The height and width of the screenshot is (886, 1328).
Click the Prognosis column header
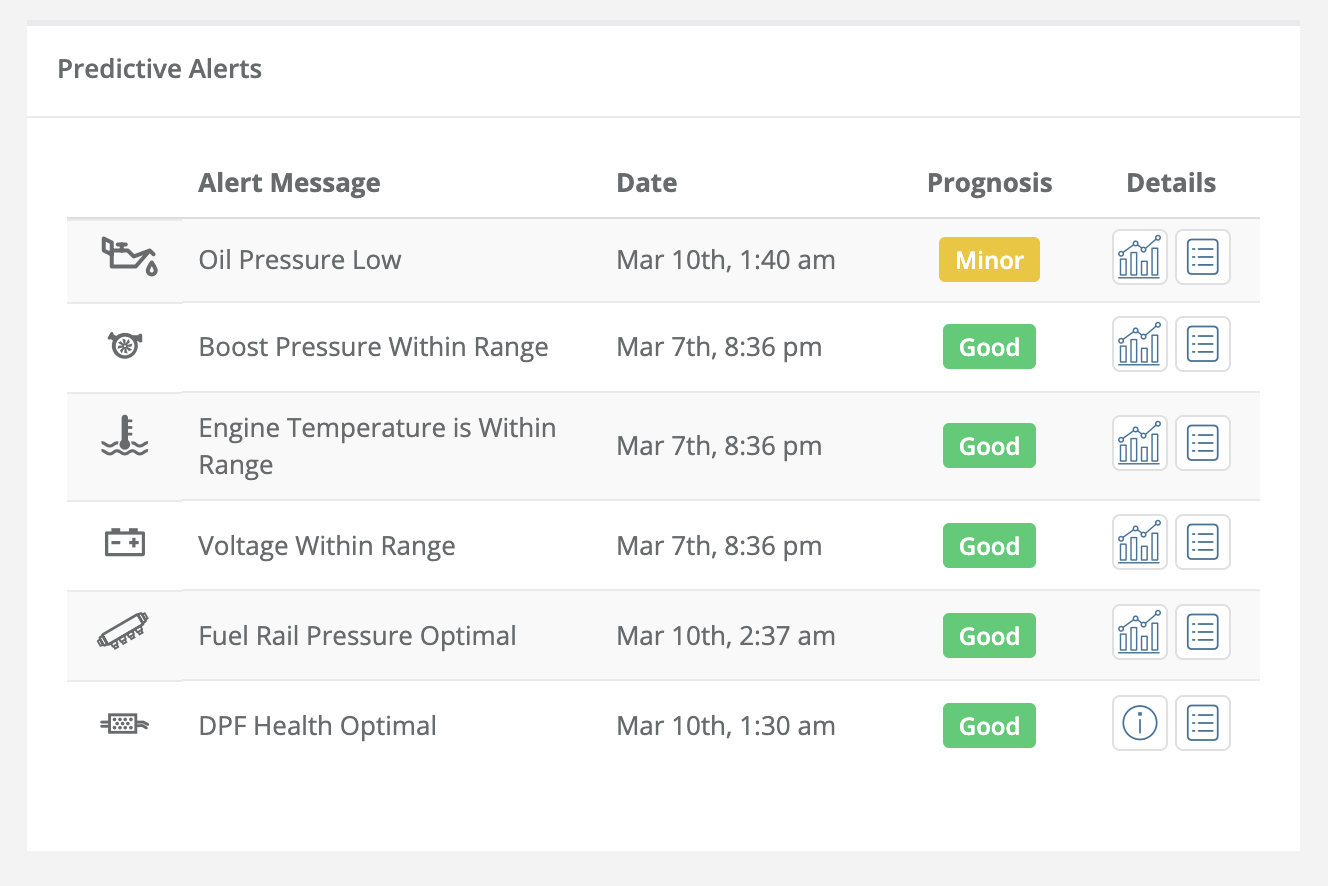pyautogui.click(x=989, y=183)
